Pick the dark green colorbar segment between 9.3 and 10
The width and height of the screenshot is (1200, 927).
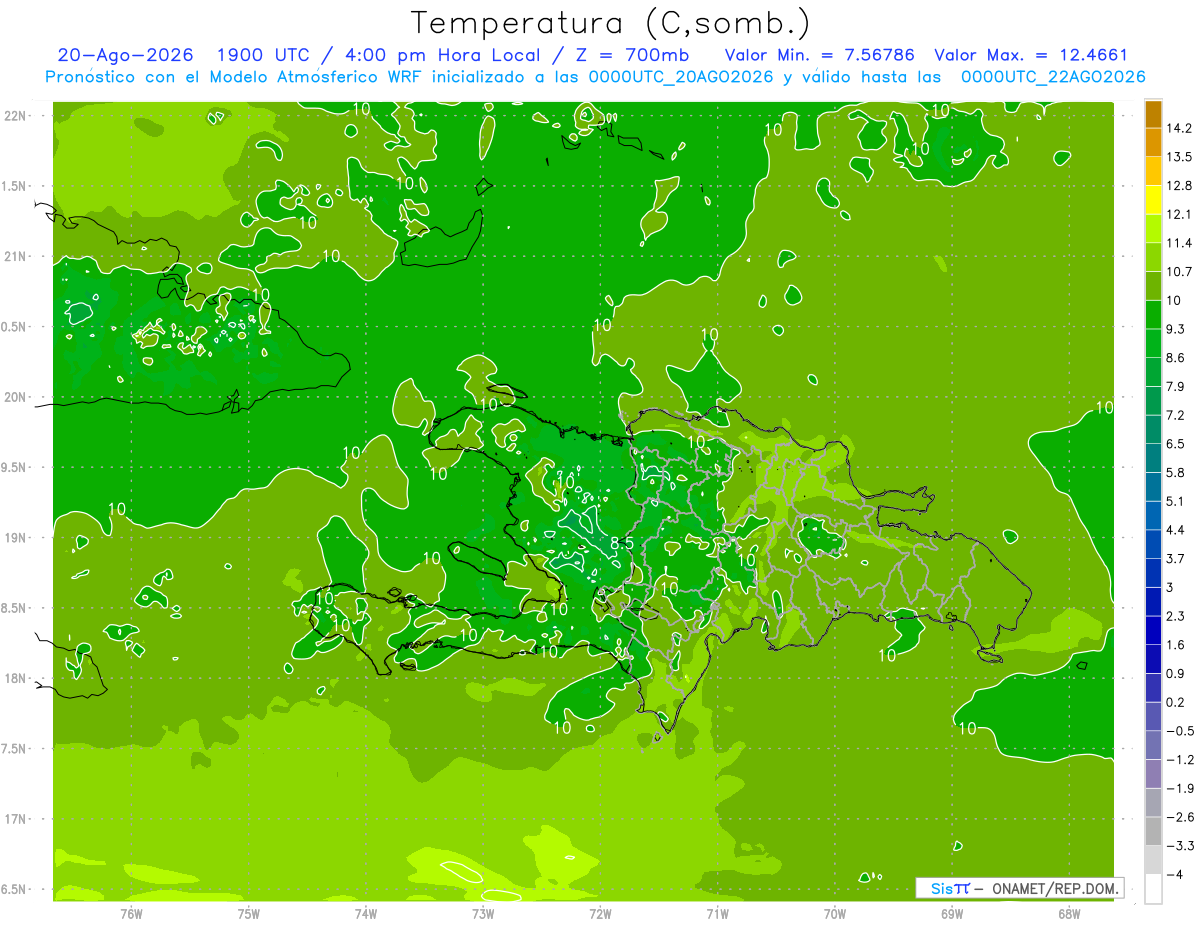click(x=1153, y=314)
